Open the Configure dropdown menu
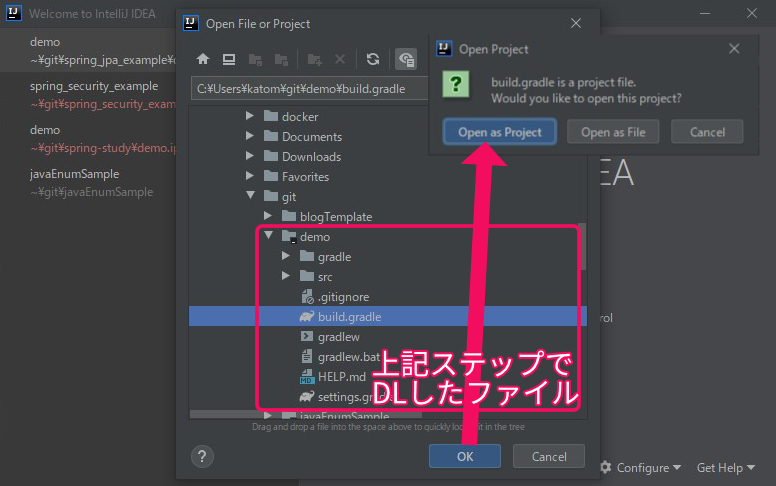Image resolution: width=776 pixels, height=486 pixels. pos(641,467)
